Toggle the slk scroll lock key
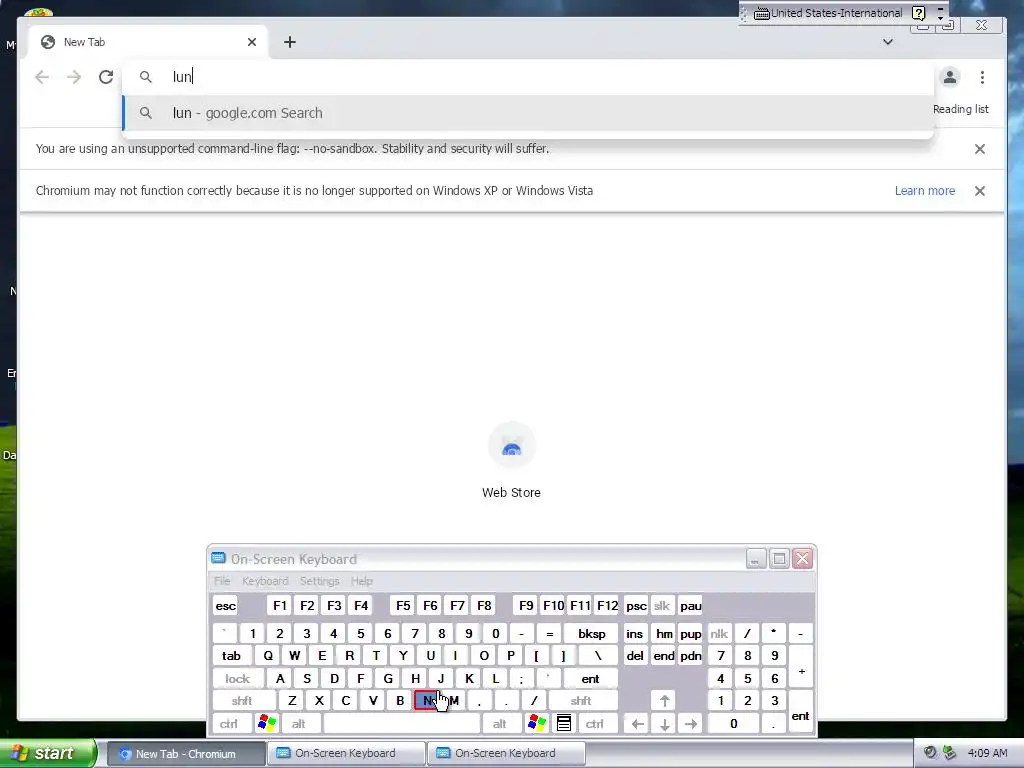The width and height of the screenshot is (1024, 768). tap(662, 605)
